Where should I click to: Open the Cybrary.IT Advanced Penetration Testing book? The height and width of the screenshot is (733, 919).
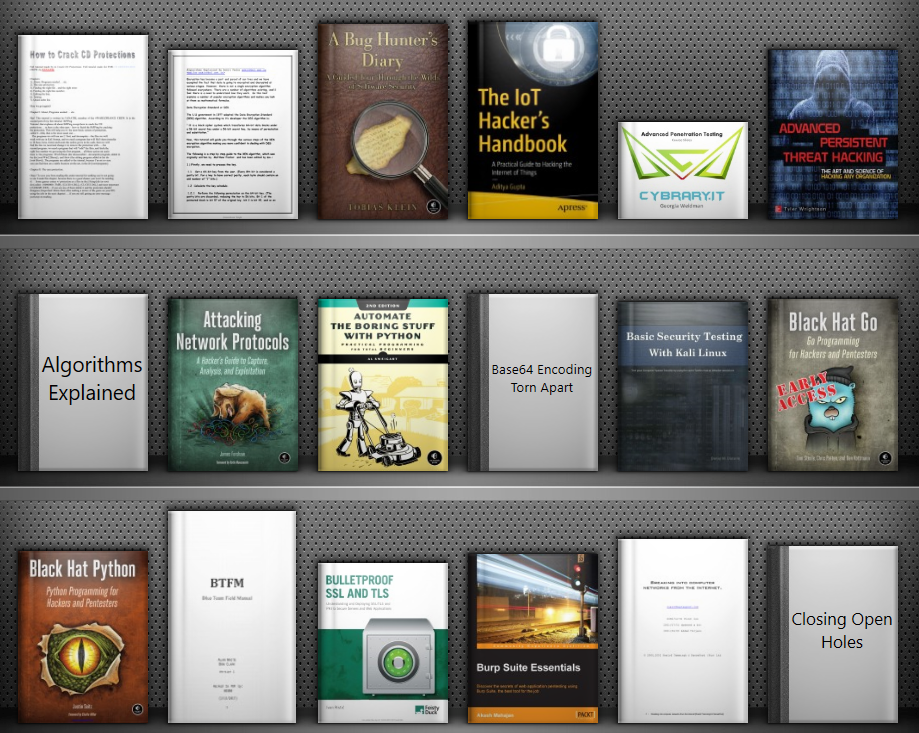coord(683,171)
